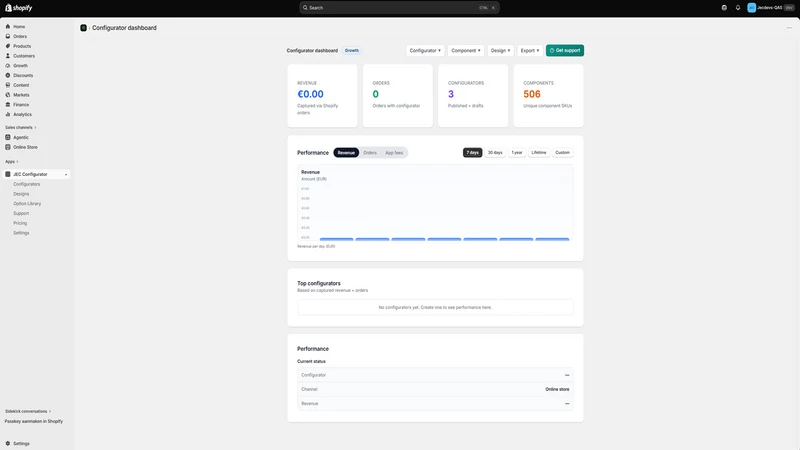The width and height of the screenshot is (800, 450).
Task: Open Home icon in sidebar
Action: click(x=8, y=27)
